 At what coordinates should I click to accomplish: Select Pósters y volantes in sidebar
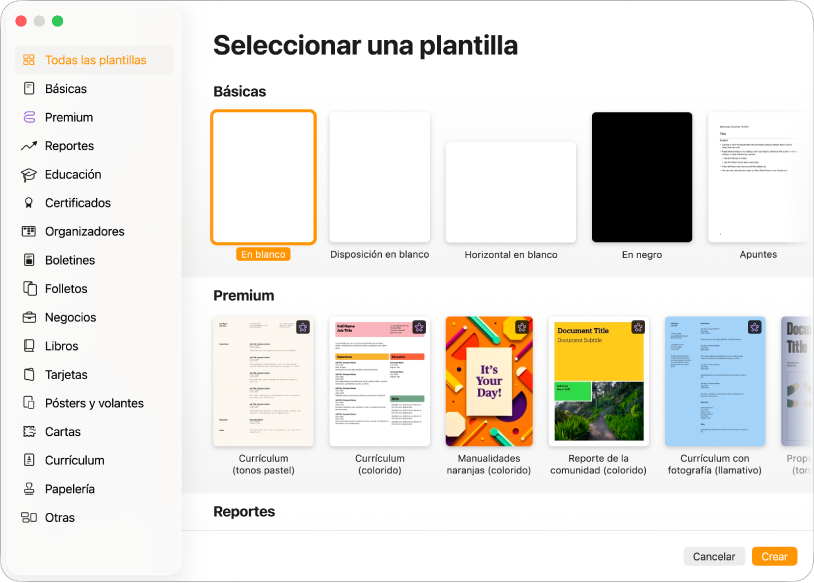pos(91,402)
